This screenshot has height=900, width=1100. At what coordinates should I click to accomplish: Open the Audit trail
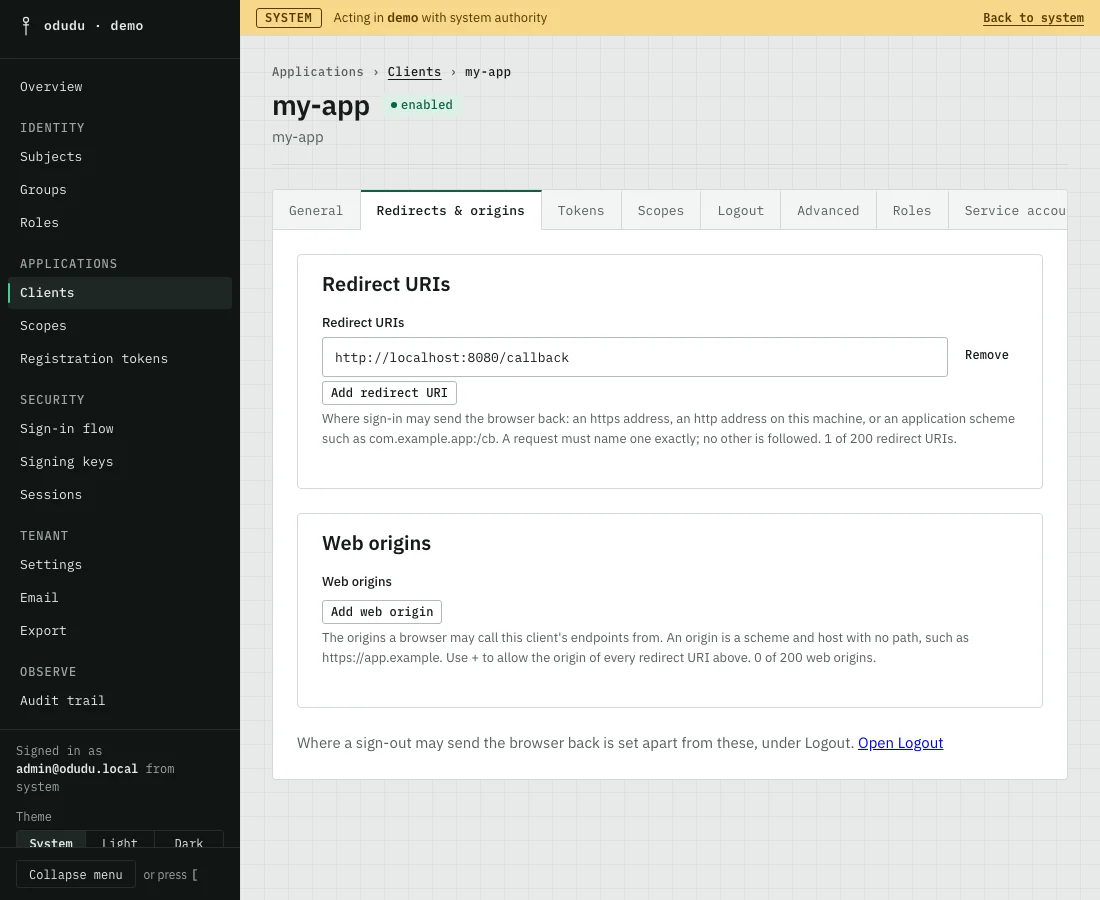coord(120,701)
